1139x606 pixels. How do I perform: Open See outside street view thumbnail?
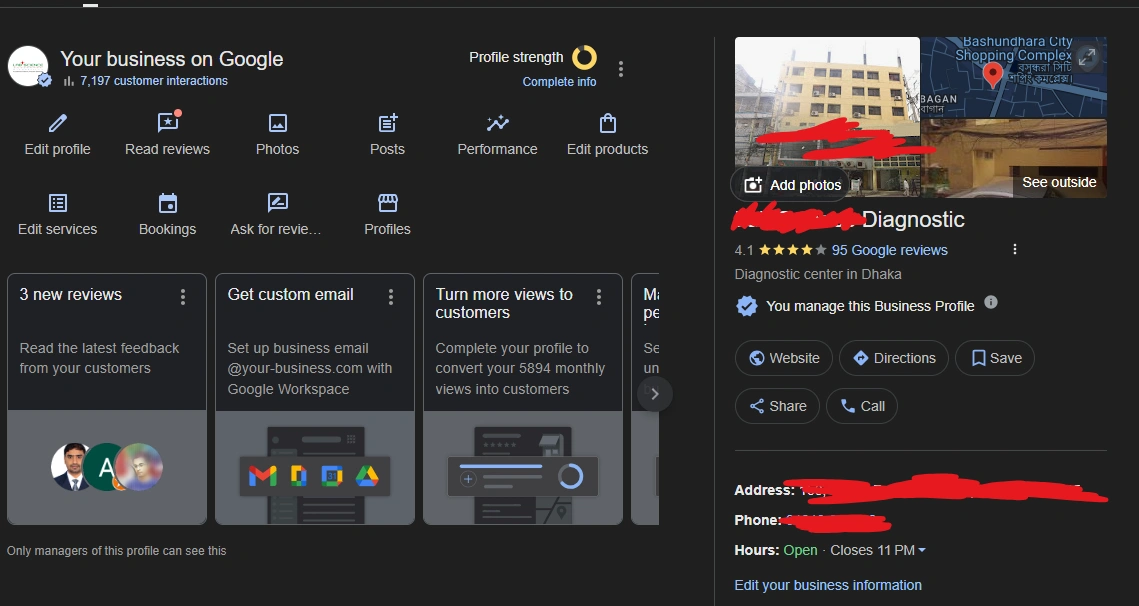(x=1014, y=159)
